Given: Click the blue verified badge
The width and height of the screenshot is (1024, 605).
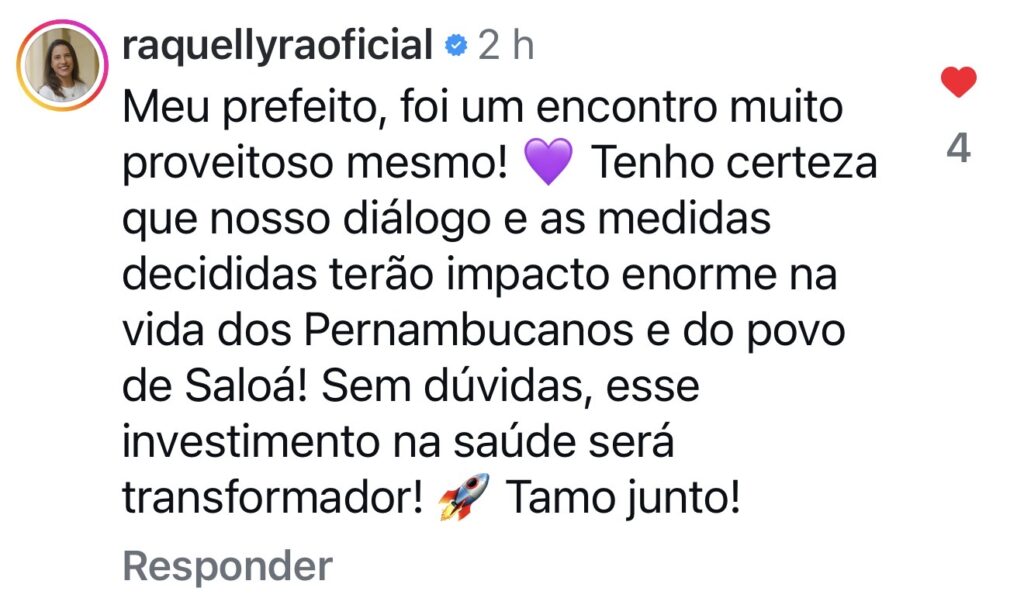Looking at the screenshot, I should [x=456, y=46].
